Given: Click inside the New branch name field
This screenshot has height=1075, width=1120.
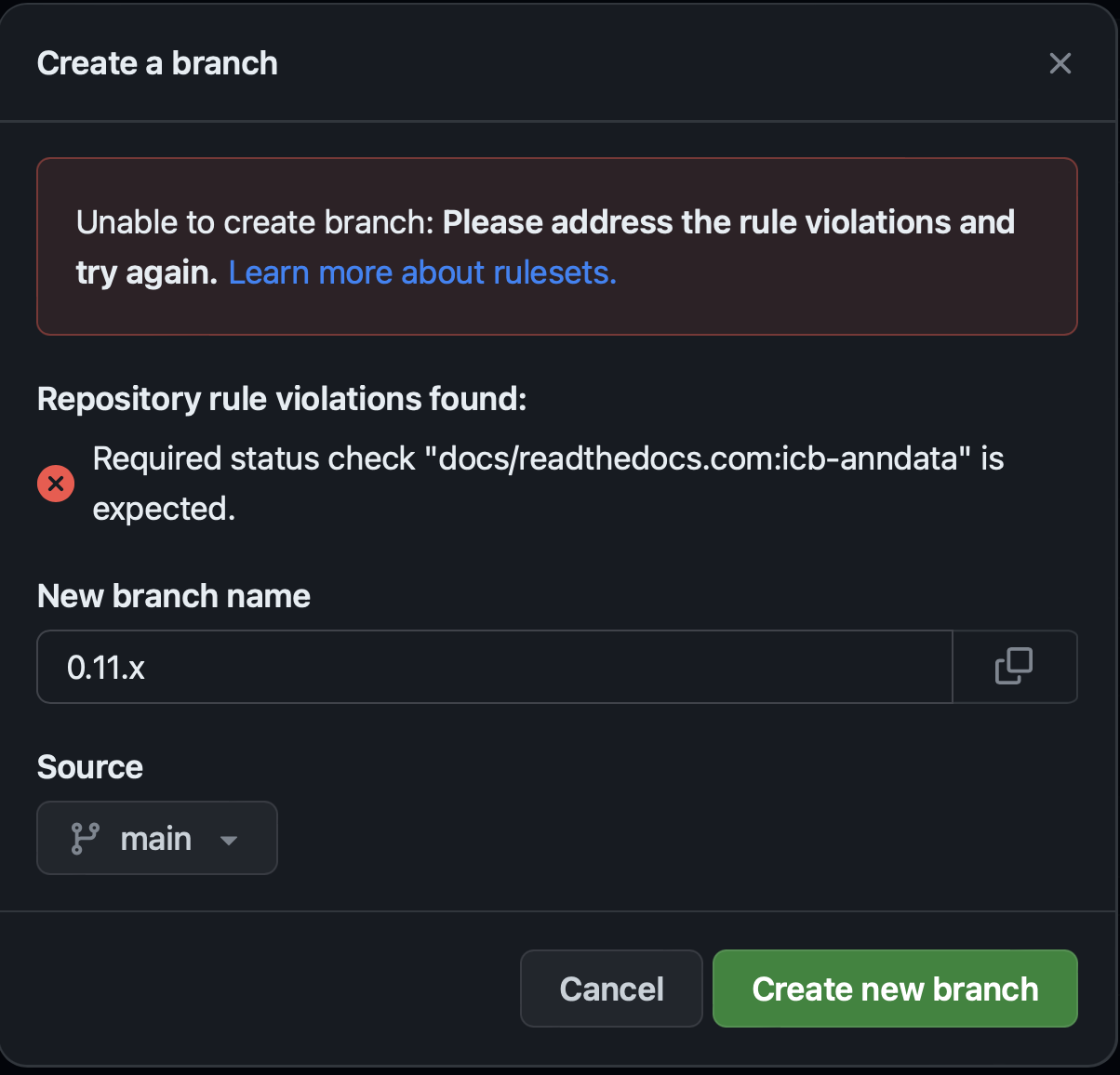Looking at the screenshot, I should [x=493, y=666].
